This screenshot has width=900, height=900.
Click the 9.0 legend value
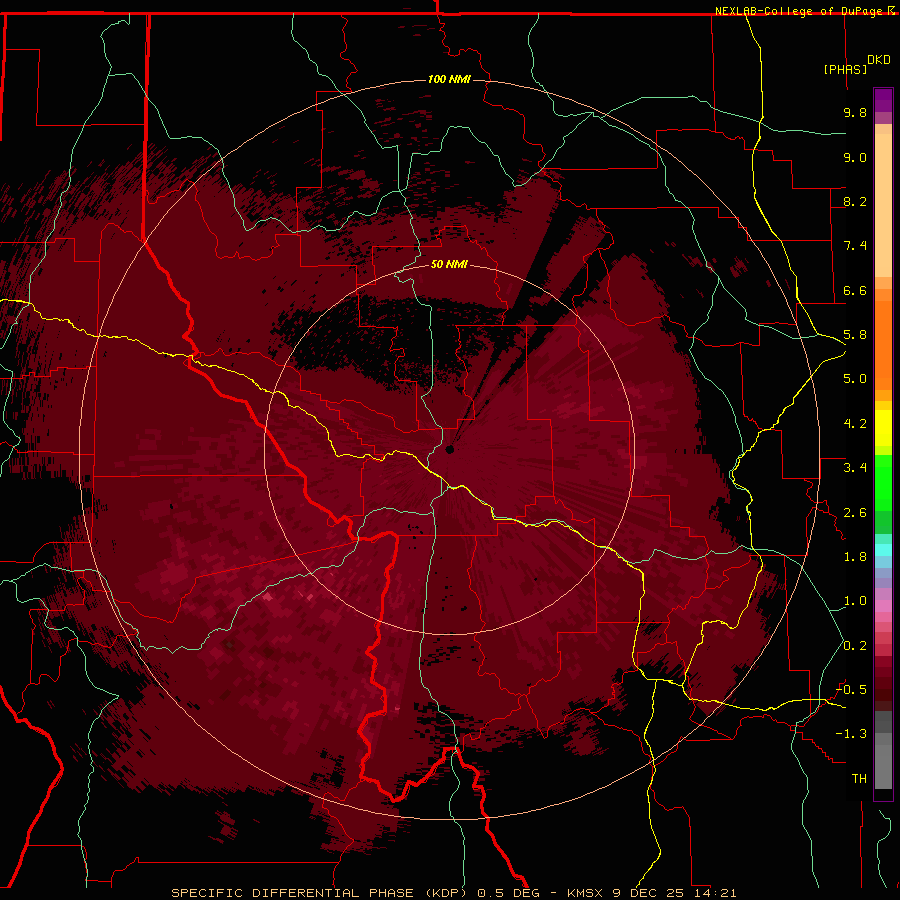pyautogui.click(x=855, y=157)
